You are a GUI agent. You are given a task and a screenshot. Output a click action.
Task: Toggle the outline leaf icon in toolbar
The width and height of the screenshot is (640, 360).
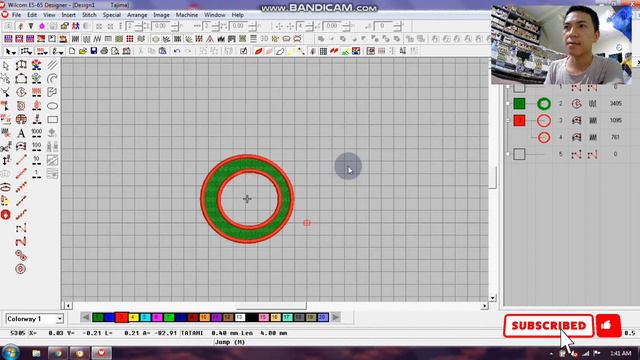click(280, 51)
